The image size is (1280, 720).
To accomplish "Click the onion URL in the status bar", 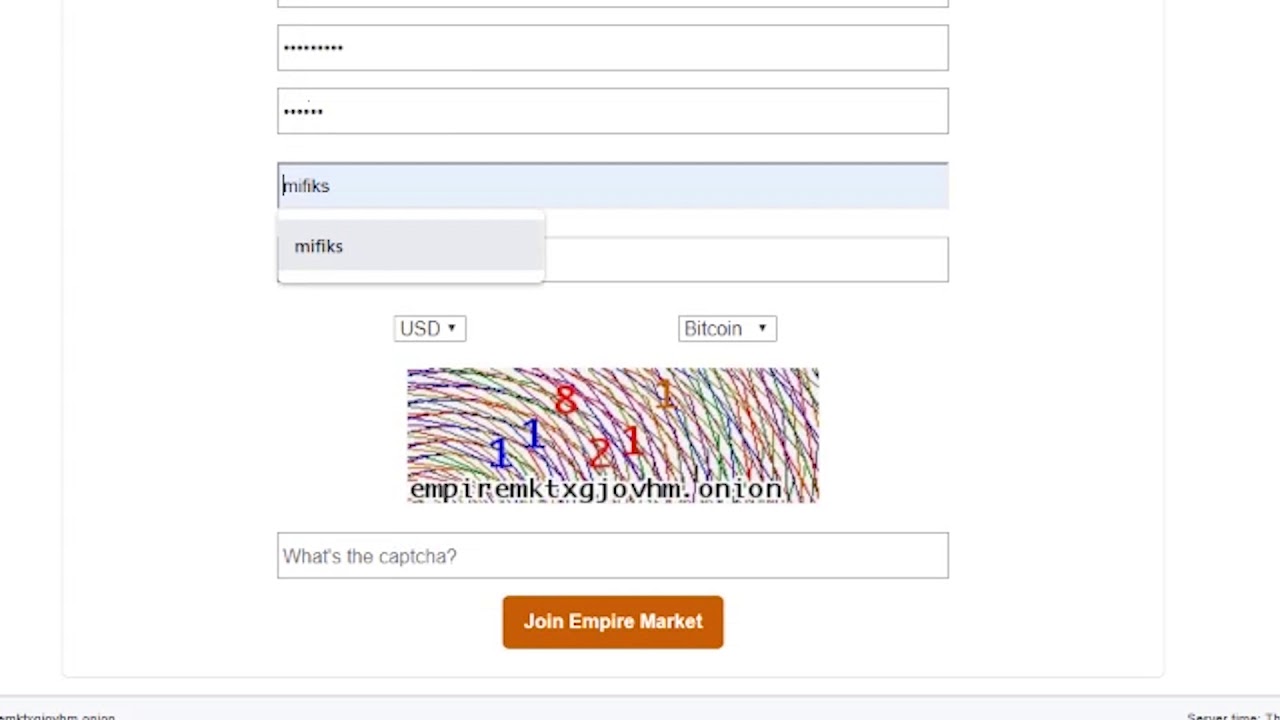I will coord(58,716).
